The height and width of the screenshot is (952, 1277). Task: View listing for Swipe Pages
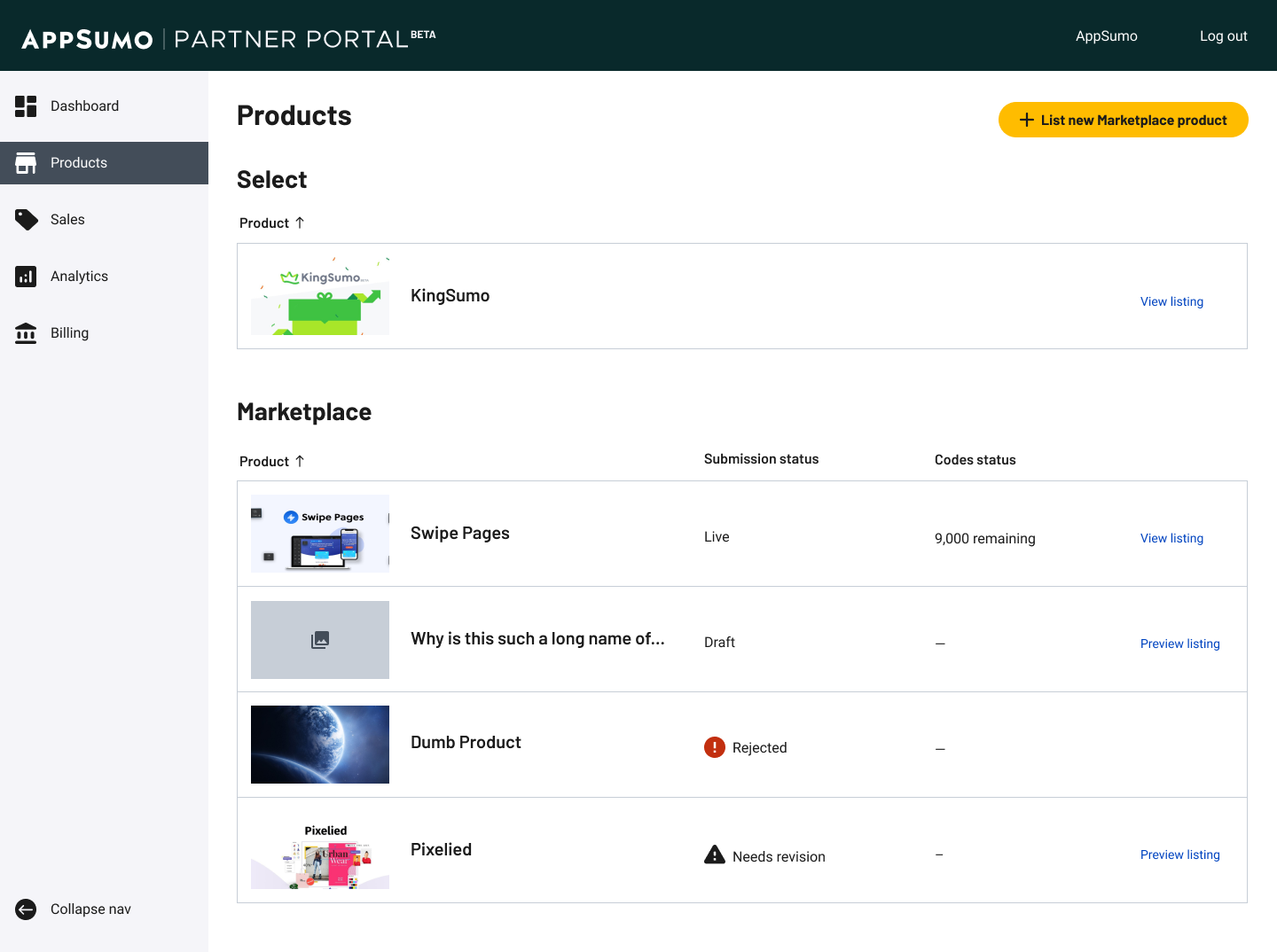1171,538
